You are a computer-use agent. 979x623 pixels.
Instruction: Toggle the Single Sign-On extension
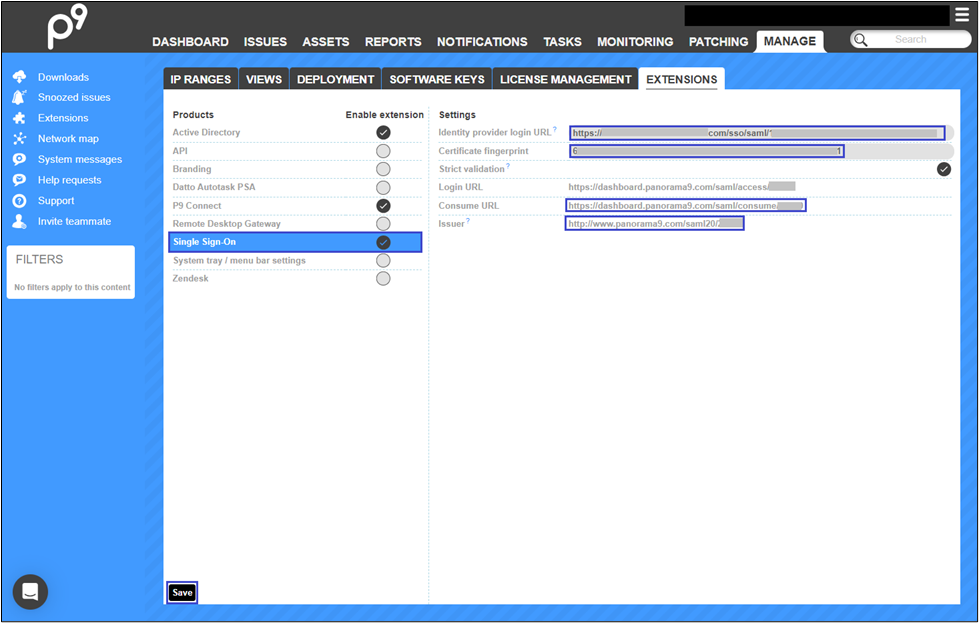383,242
